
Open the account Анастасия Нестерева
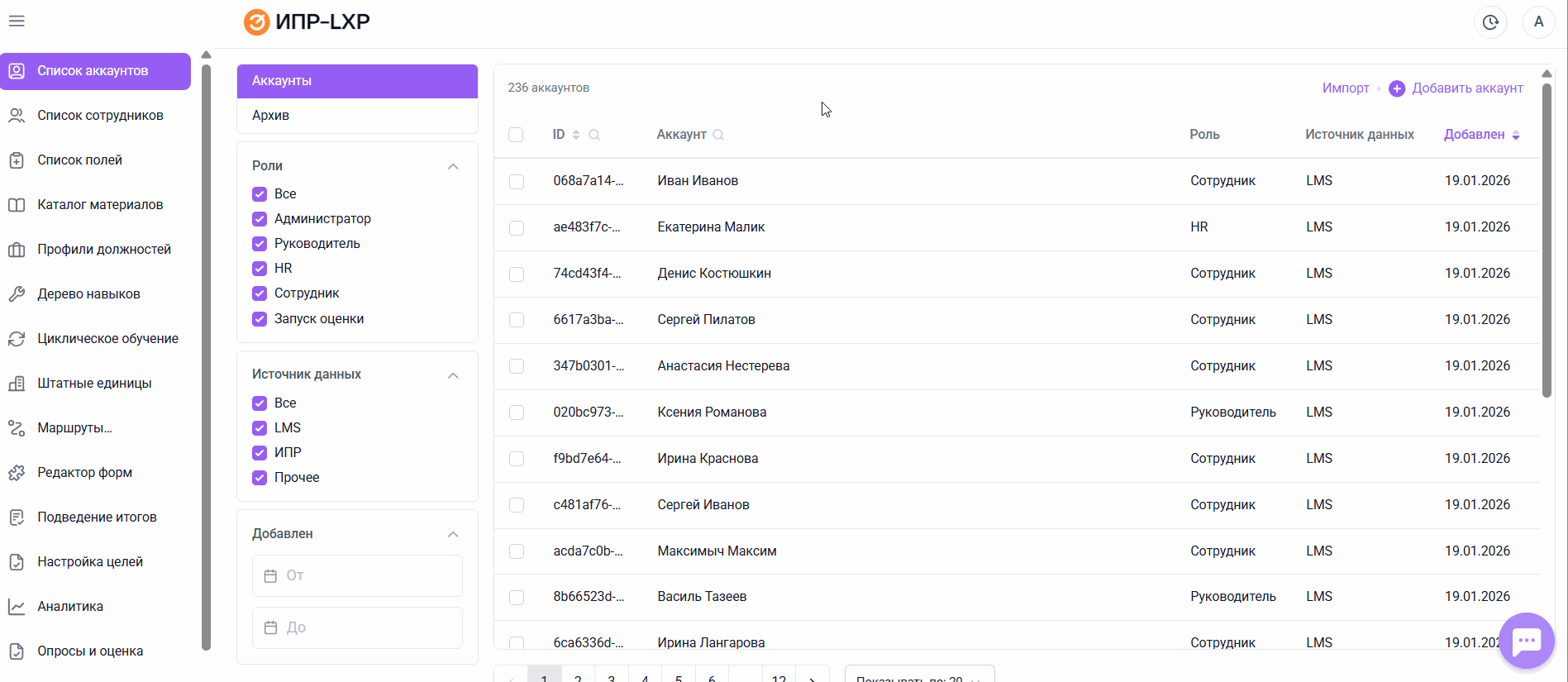(723, 366)
